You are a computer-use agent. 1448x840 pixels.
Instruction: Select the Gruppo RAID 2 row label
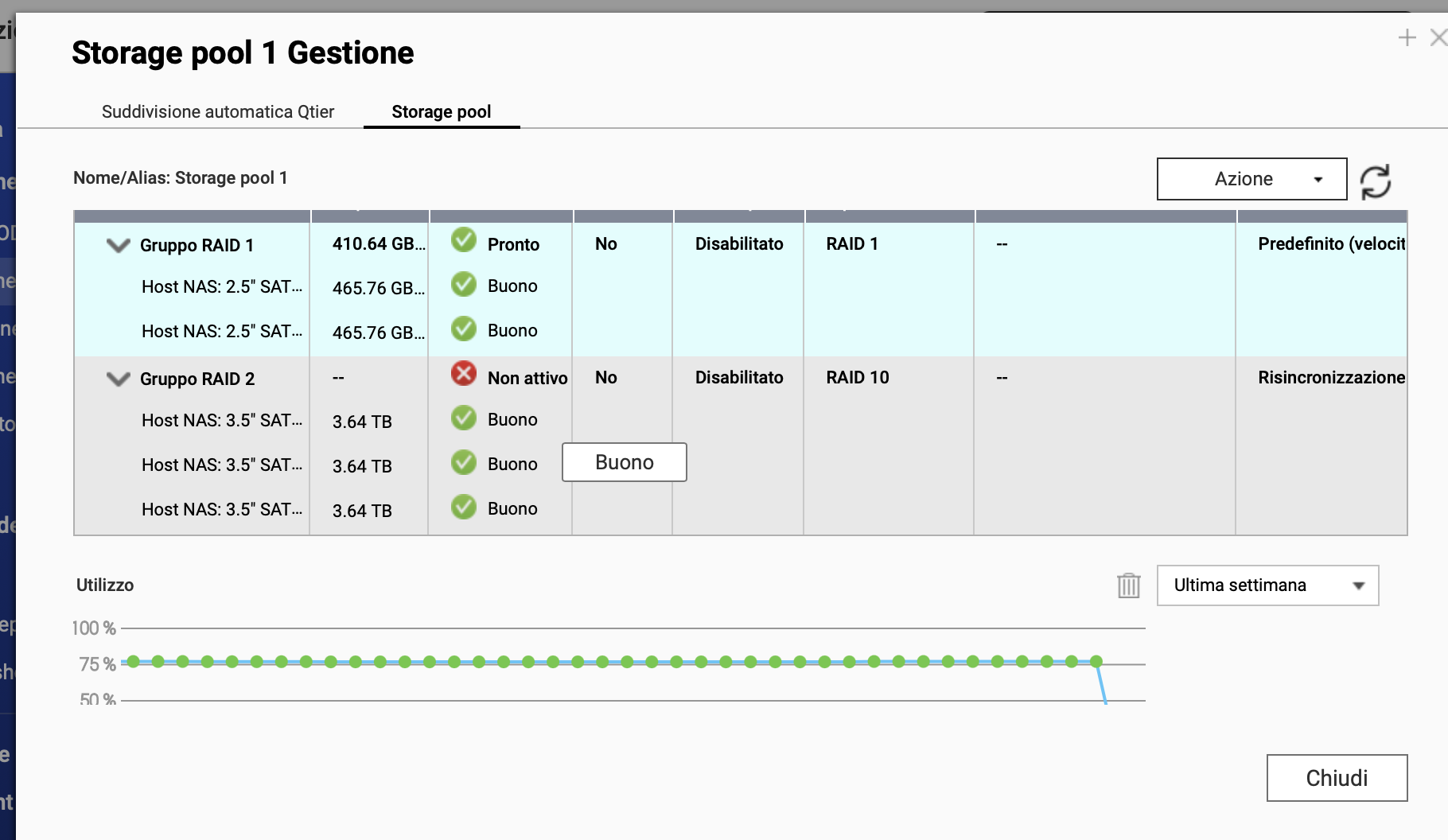pyautogui.click(x=197, y=379)
